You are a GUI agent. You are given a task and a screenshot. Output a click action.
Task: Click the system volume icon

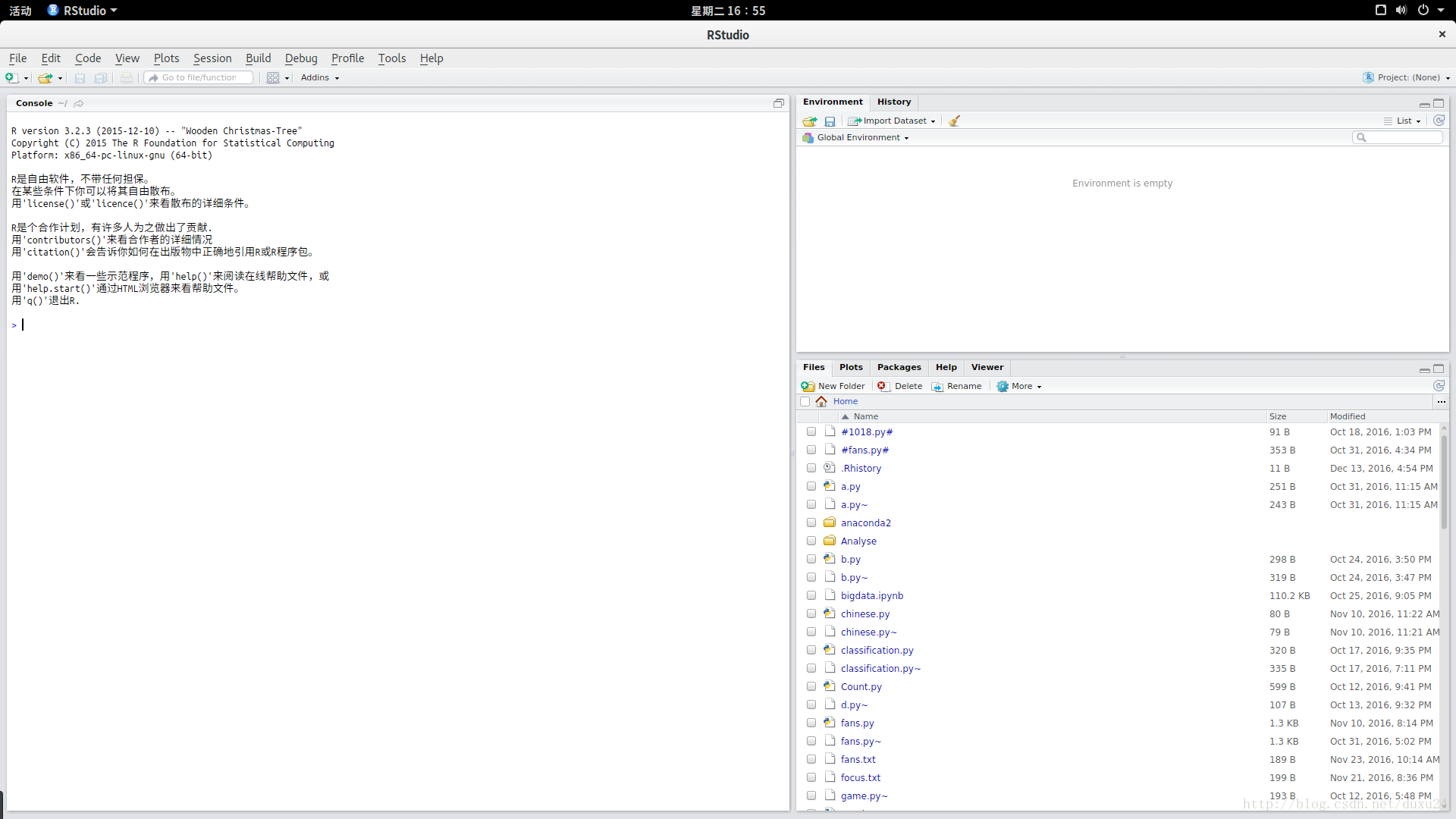1401,10
